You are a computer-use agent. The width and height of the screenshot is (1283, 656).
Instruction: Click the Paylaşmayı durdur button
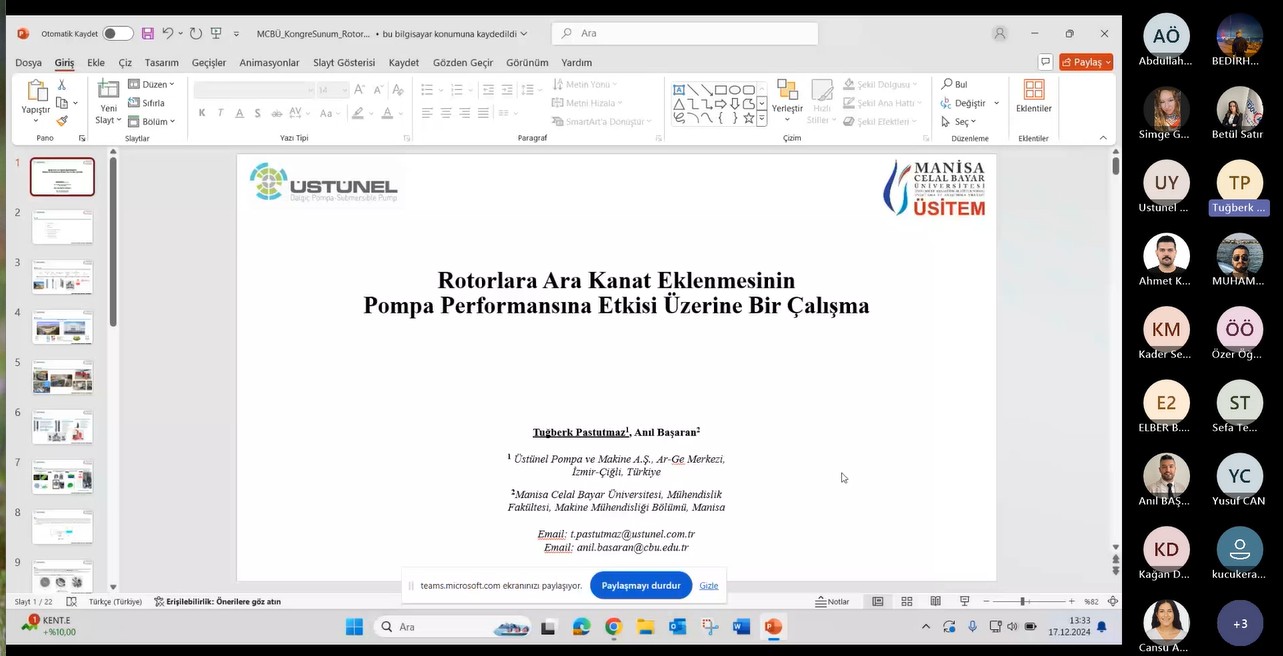coord(640,586)
